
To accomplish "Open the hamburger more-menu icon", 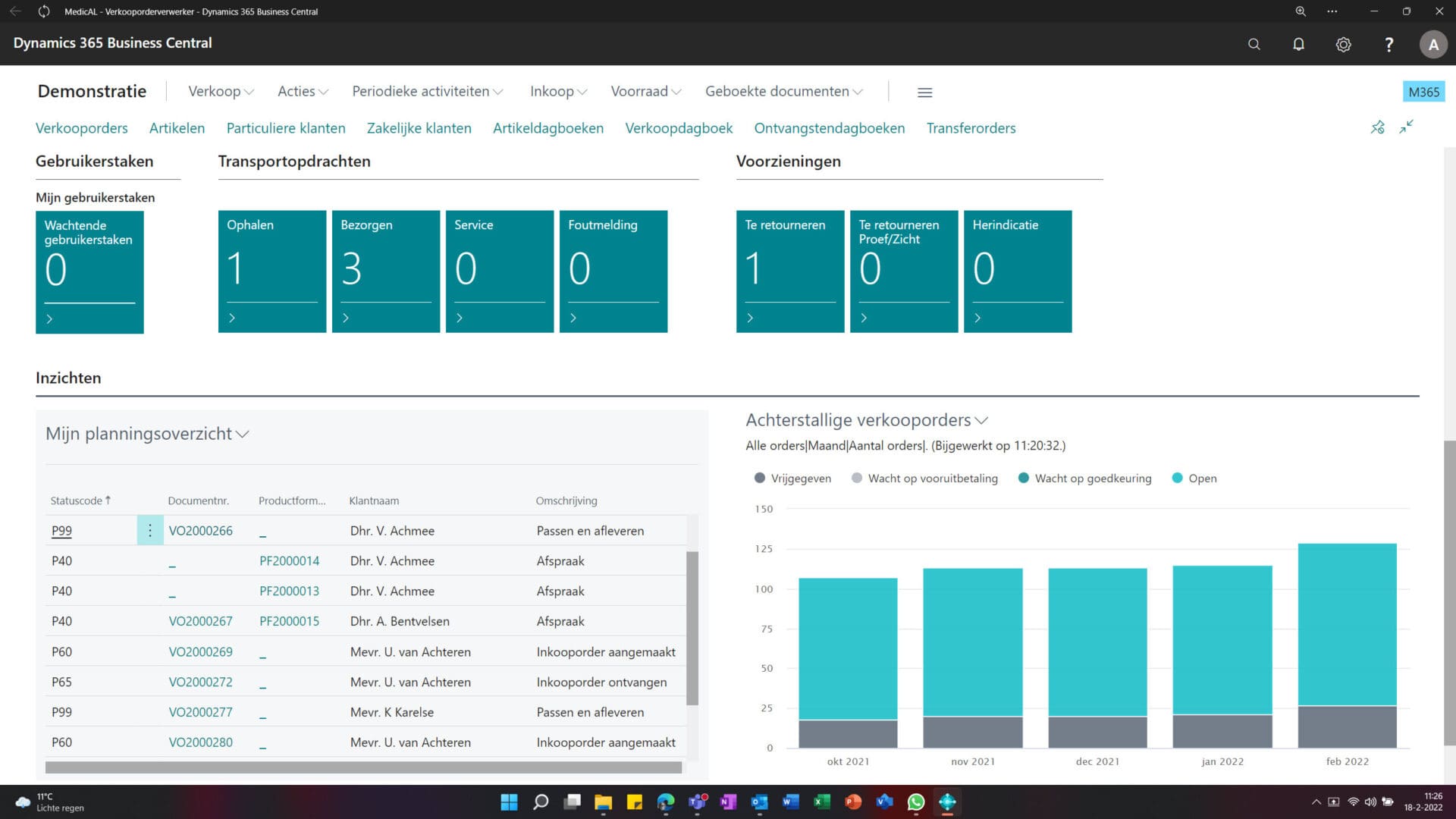I will point(924,92).
